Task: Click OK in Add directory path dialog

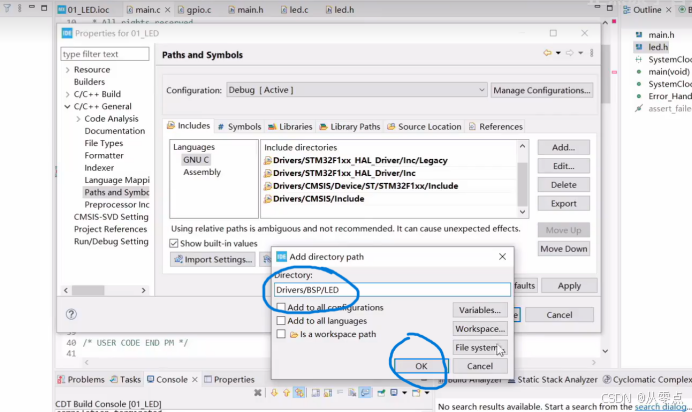Action: point(421,366)
